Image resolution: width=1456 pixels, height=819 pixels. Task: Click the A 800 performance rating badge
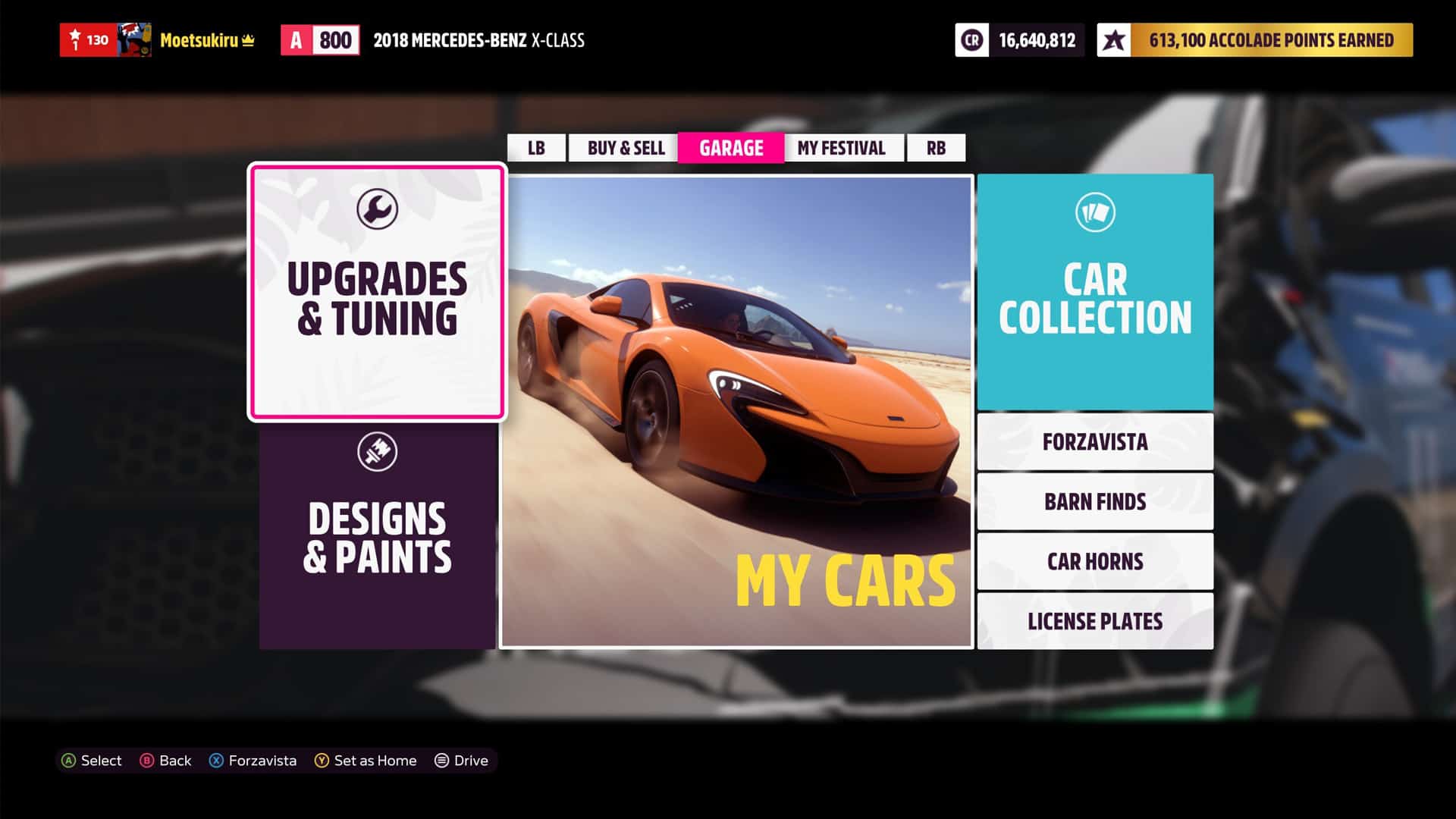[x=319, y=40]
